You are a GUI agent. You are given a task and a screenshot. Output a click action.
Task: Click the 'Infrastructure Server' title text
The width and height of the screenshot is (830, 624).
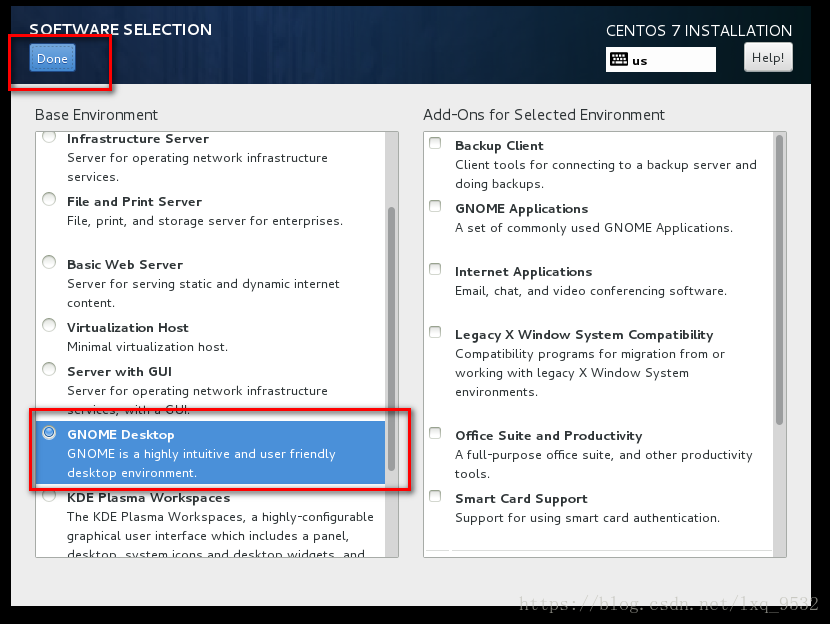point(138,139)
